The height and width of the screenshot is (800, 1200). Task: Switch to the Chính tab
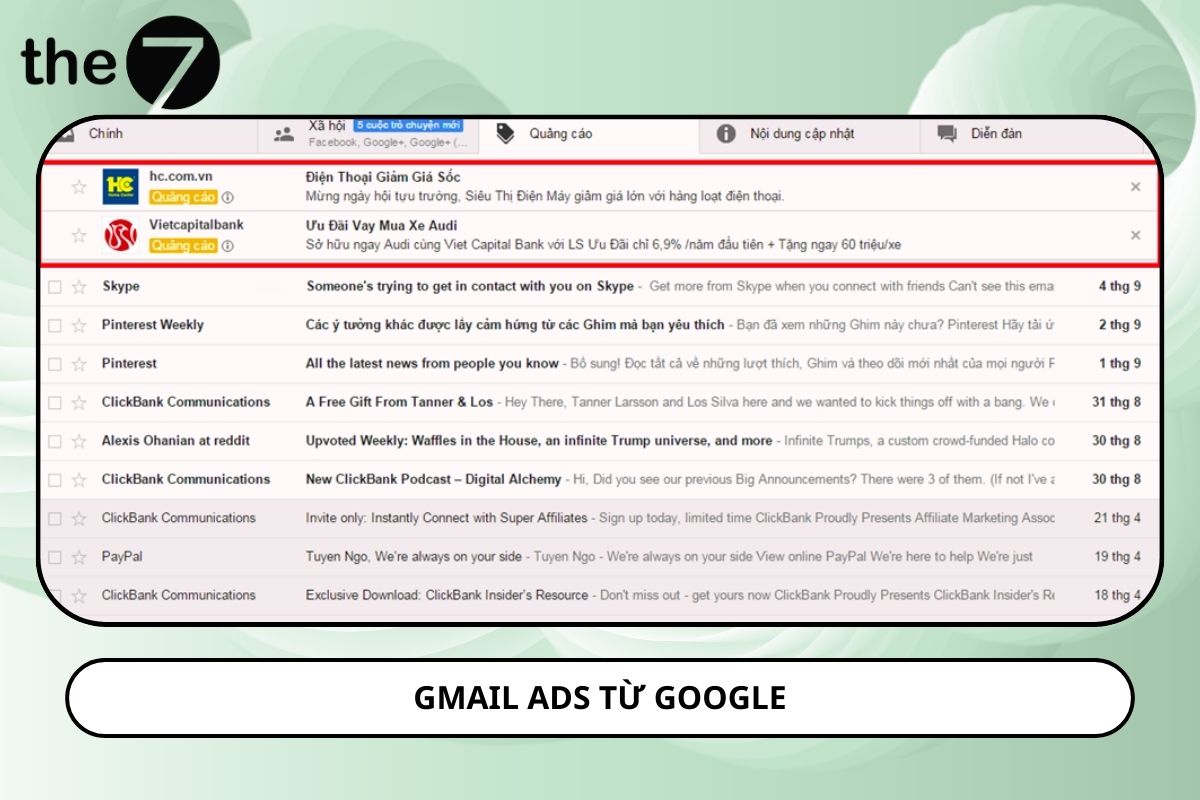point(105,132)
